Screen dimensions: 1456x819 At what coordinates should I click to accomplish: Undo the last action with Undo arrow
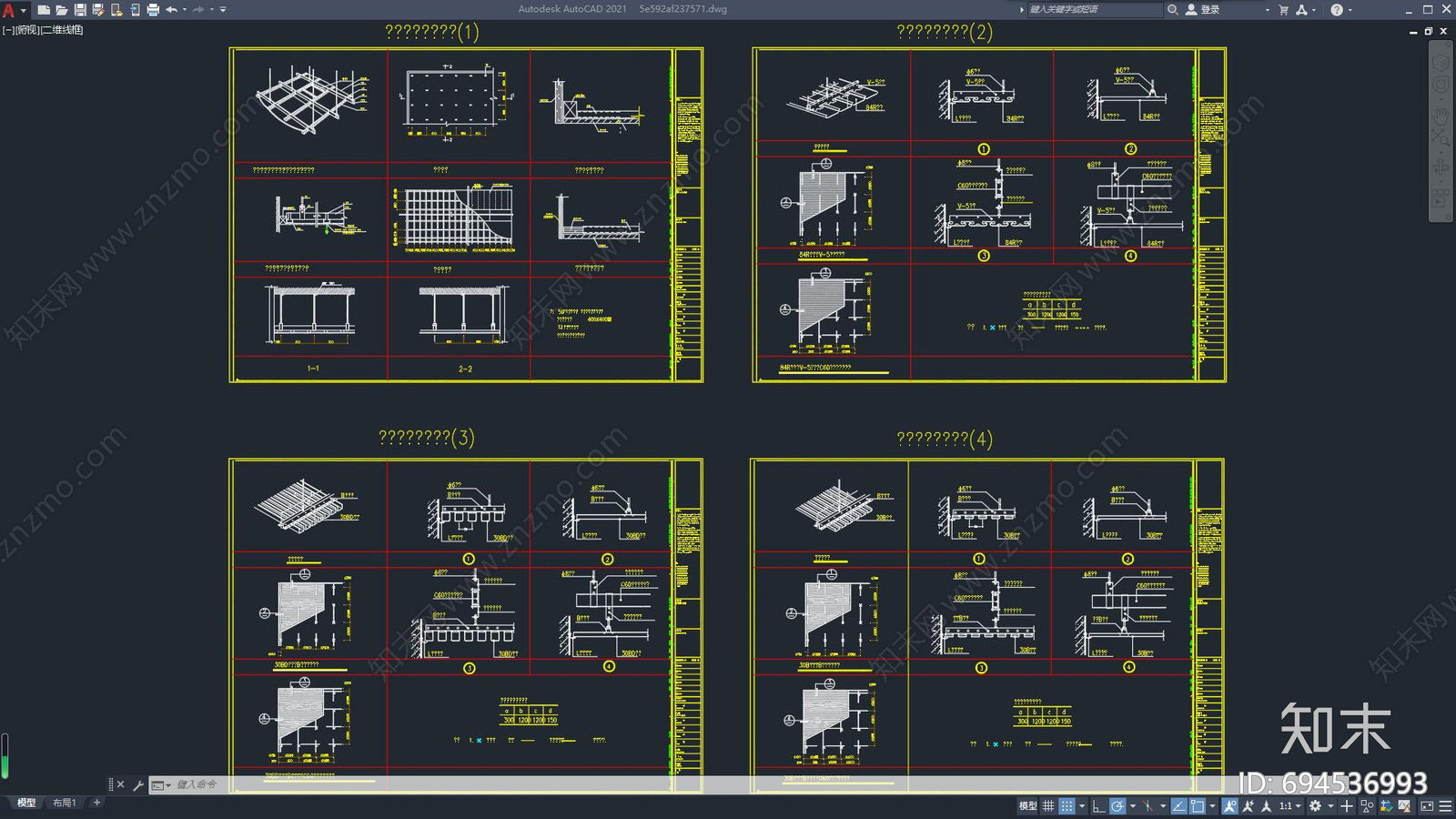[171, 10]
